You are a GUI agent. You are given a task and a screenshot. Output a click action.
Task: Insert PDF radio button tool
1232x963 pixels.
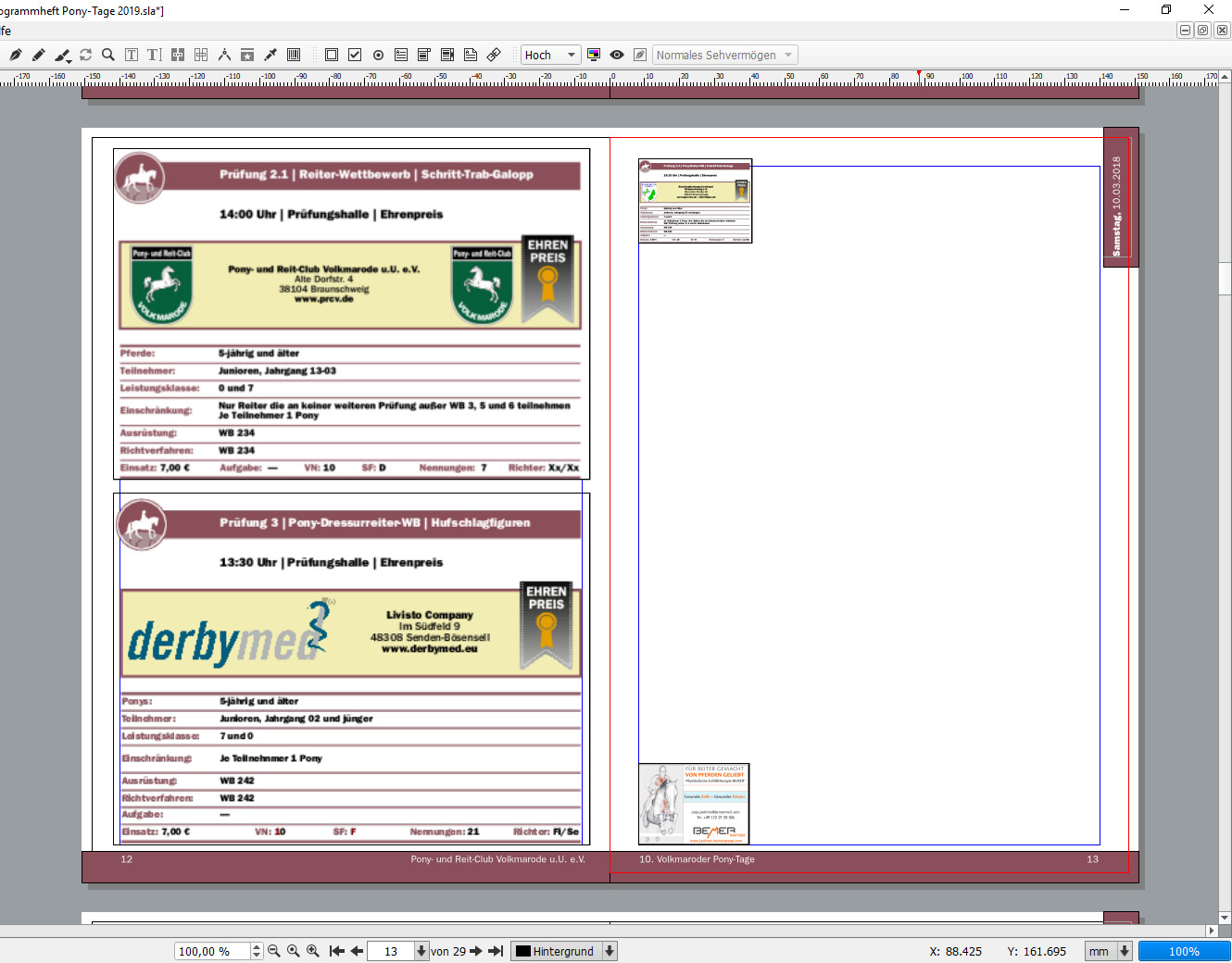tap(378, 56)
